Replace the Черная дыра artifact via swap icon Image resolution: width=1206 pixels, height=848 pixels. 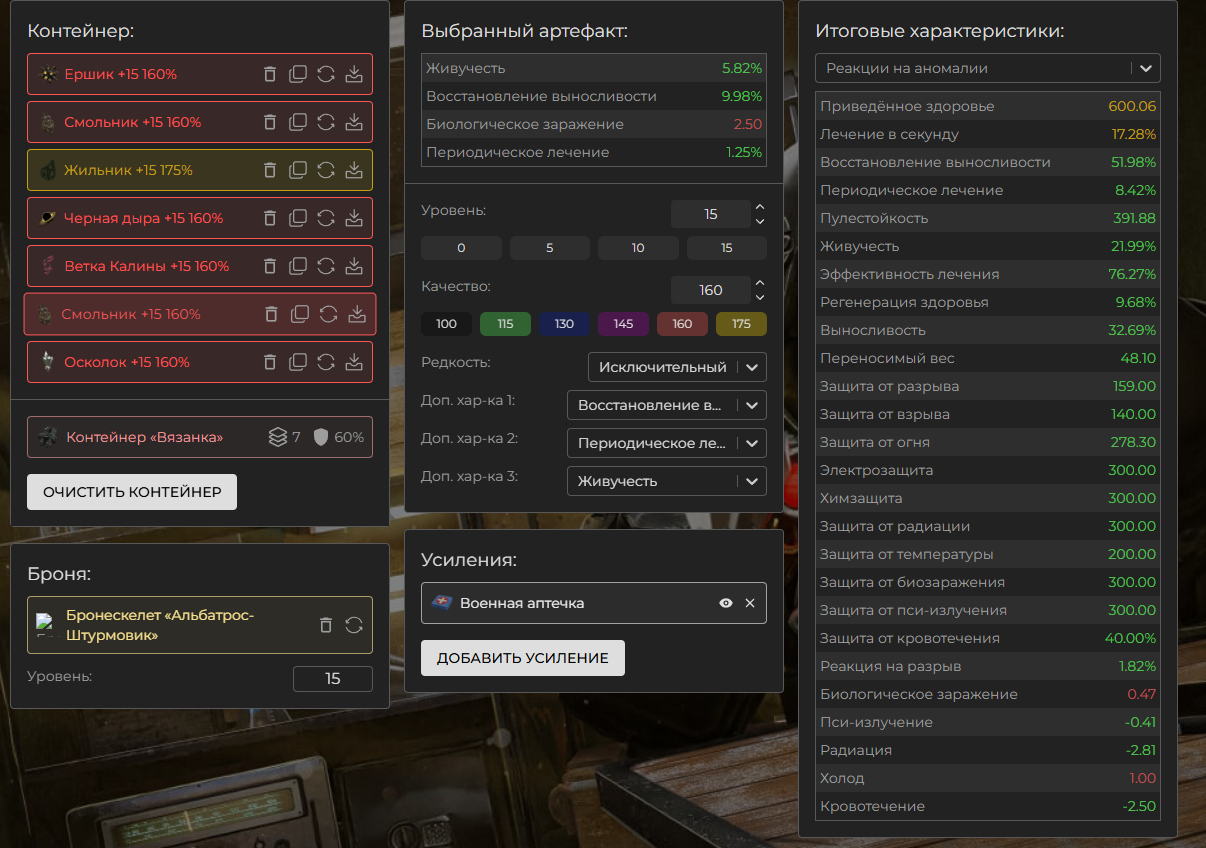[325, 218]
